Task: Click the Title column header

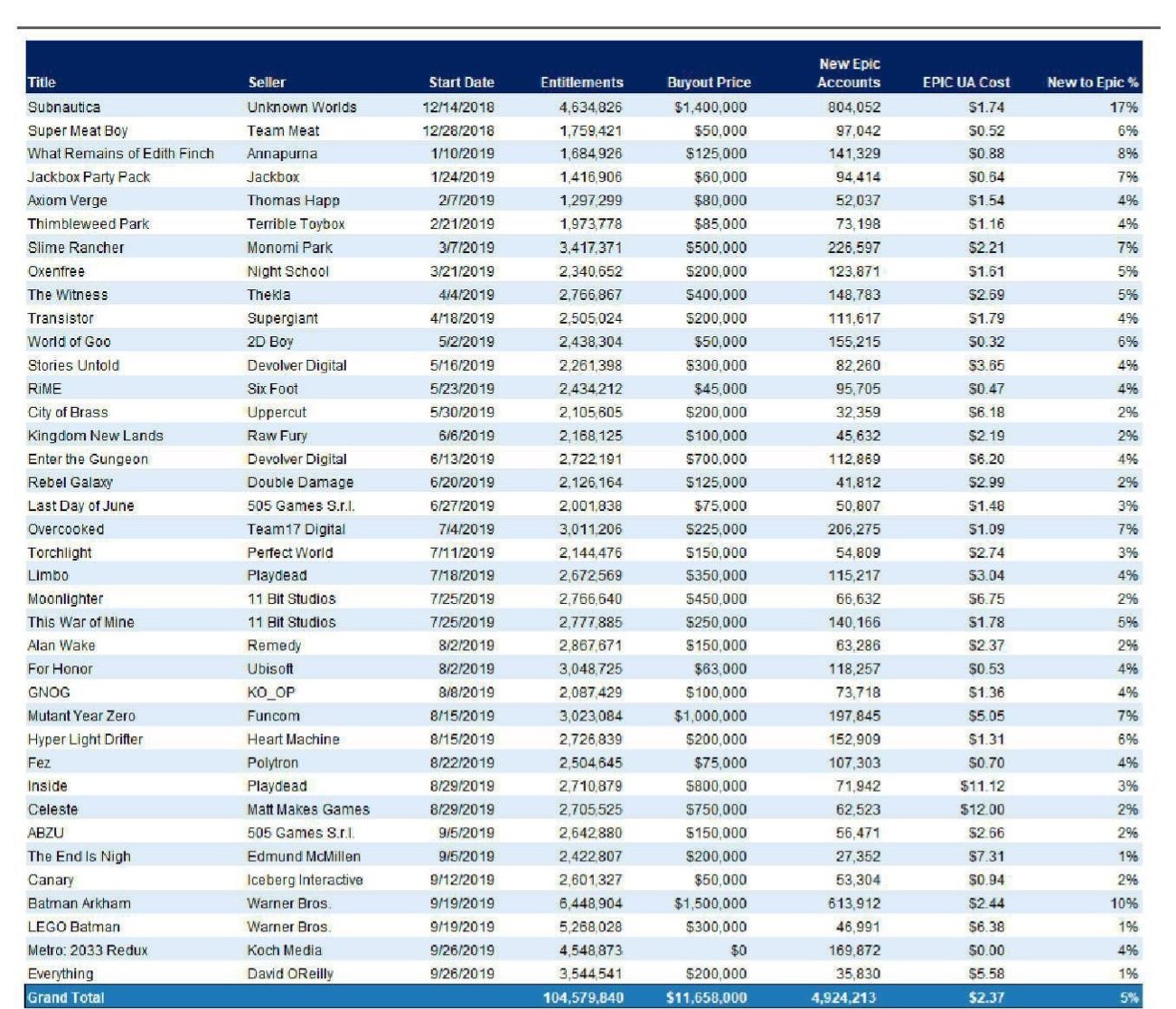Action: (42, 82)
